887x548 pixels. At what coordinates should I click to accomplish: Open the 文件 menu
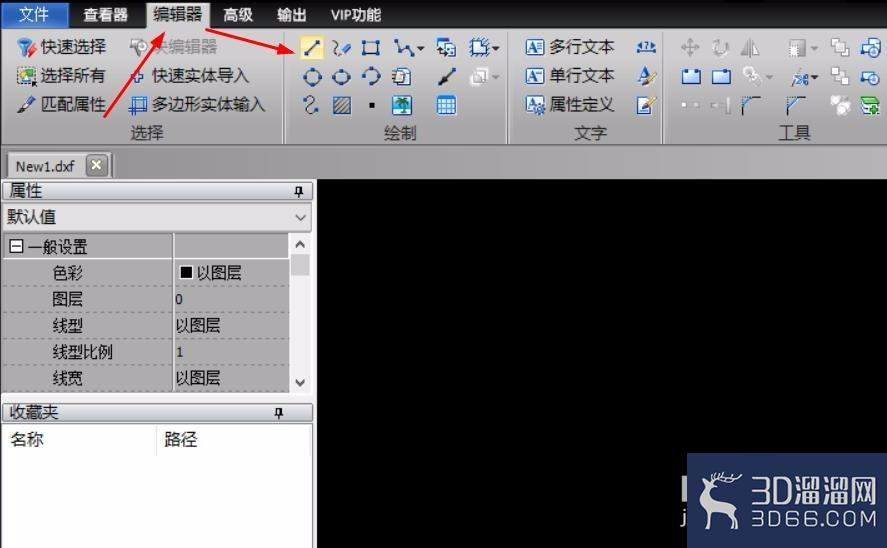(x=35, y=14)
